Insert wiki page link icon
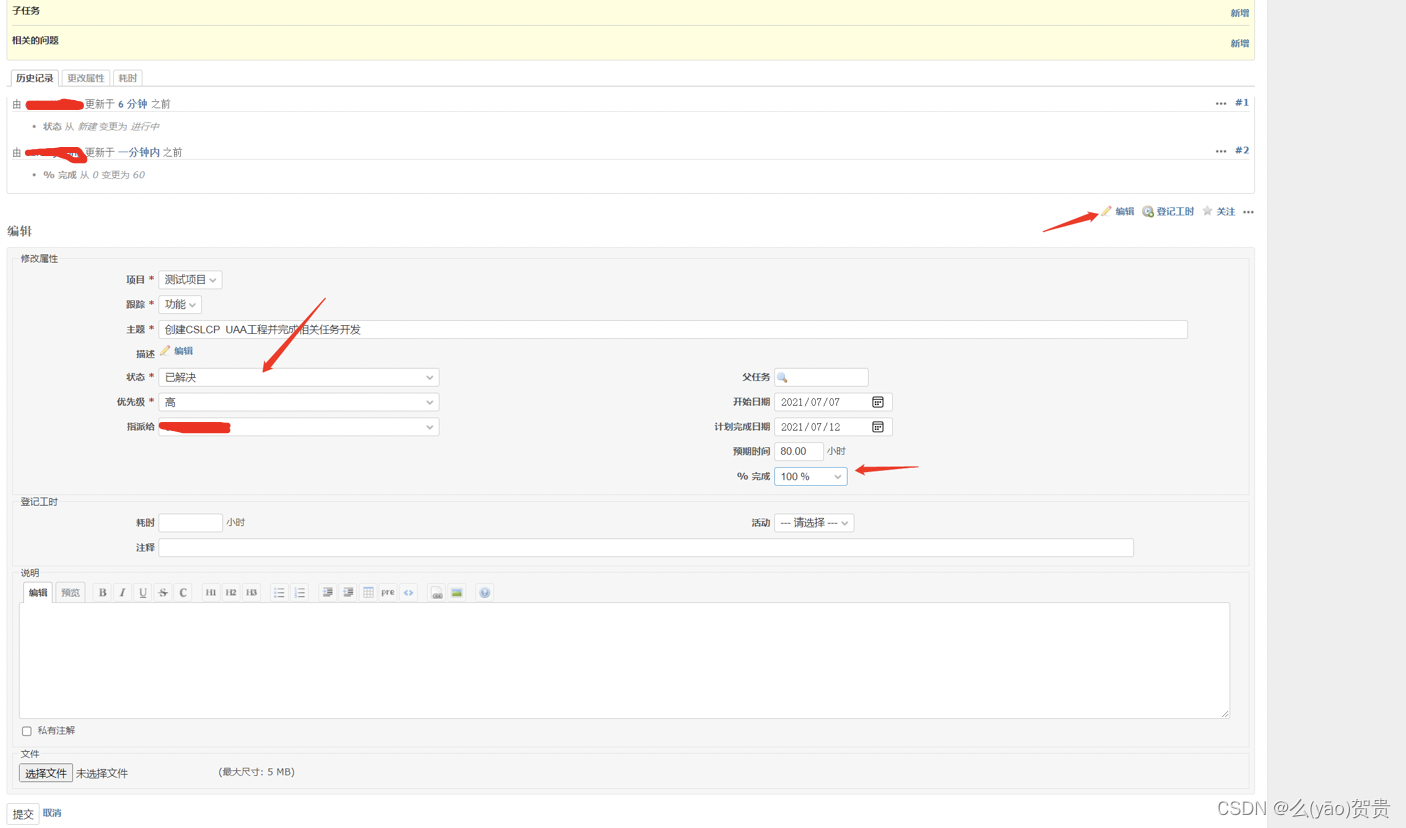1406x828 pixels. (x=436, y=593)
